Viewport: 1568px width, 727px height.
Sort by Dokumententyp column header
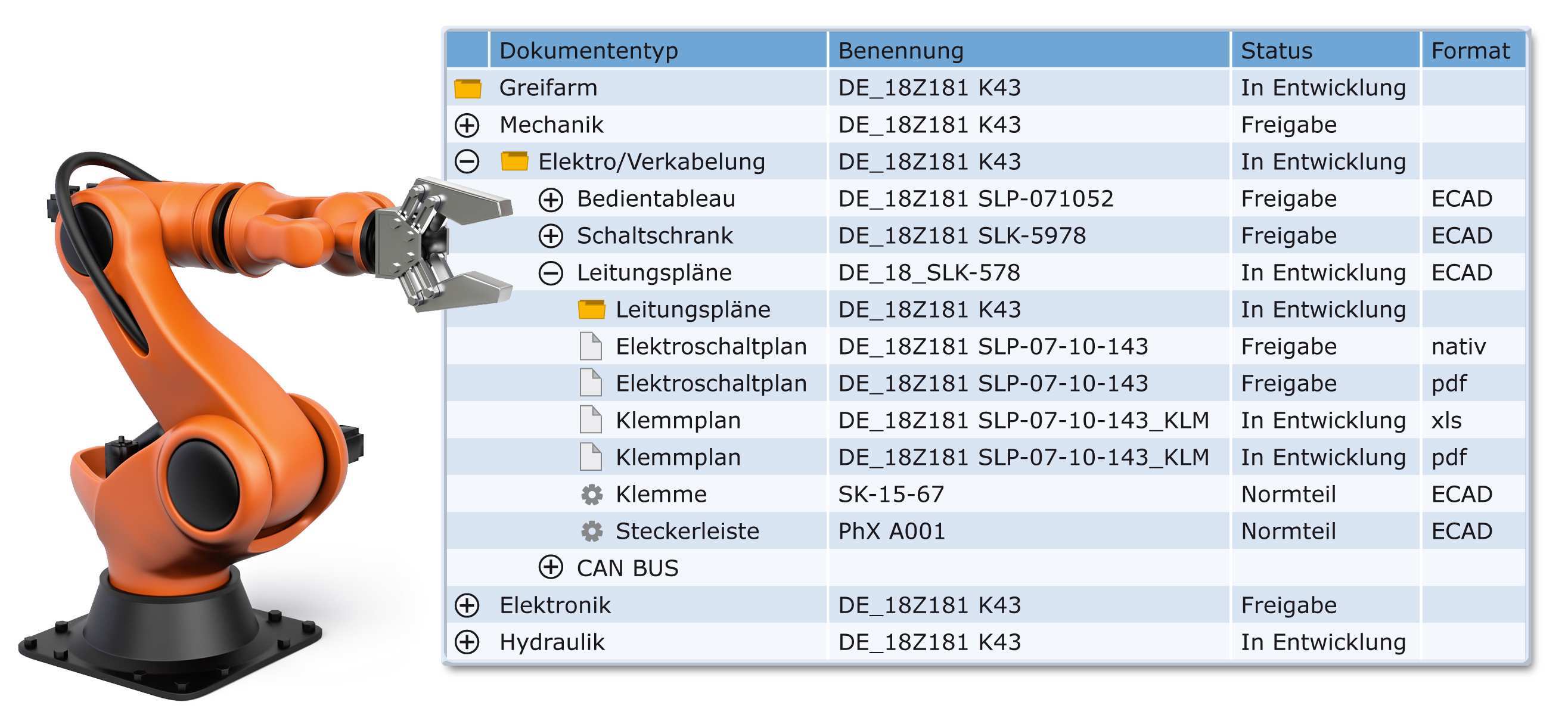tap(588, 51)
